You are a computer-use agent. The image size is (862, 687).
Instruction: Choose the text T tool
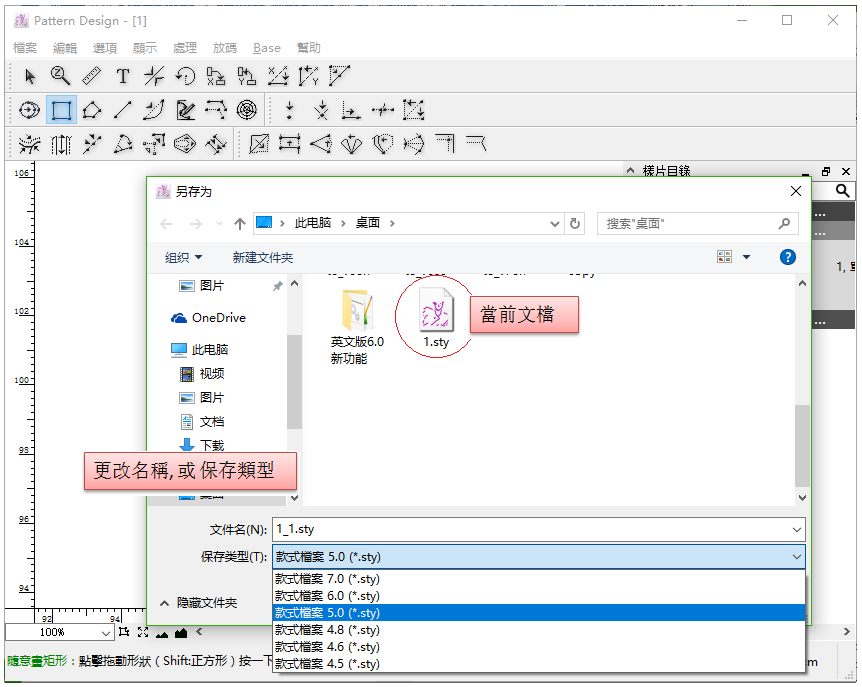click(x=123, y=76)
